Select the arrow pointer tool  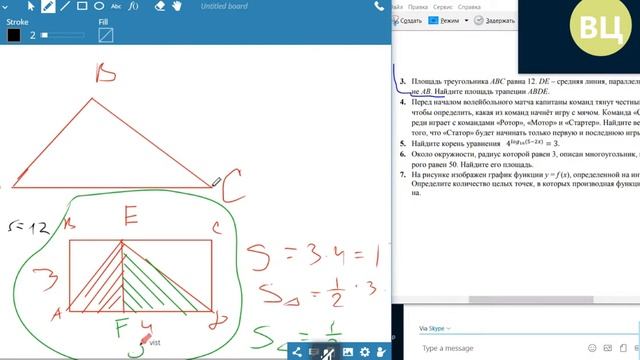pyautogui.click(x=31, y=6)
